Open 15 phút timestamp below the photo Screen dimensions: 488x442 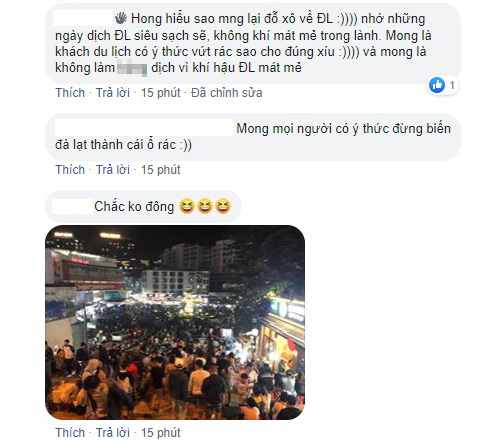point(160,433)
